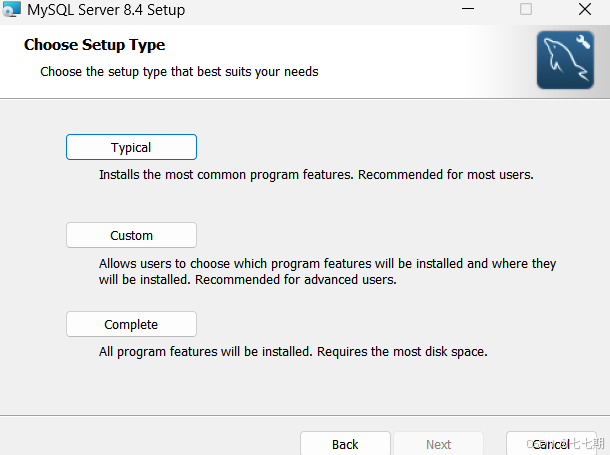Viewport: 610px width, 455px height.
Task: Click 'Choose the setup type that best suits your needs'
Action: (179, 72)
